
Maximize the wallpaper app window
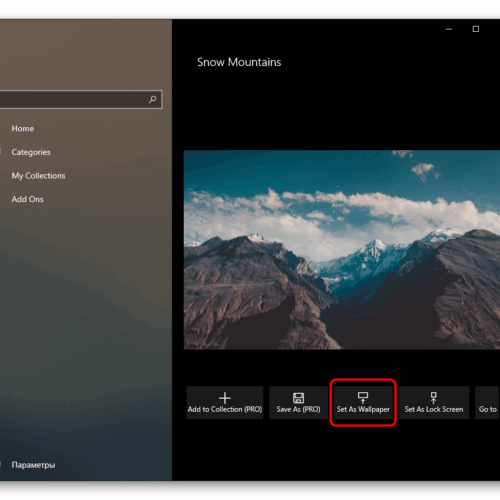point(476,29)
